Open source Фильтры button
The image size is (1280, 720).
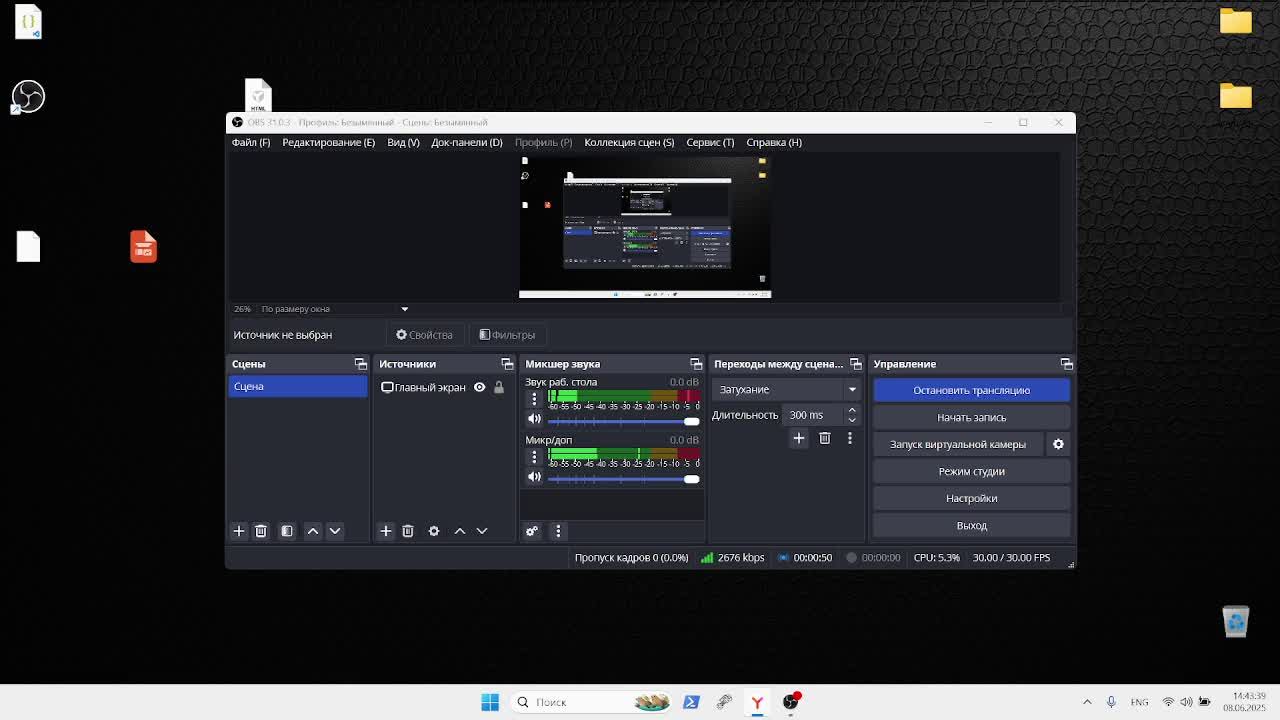[x=507, y=335]
